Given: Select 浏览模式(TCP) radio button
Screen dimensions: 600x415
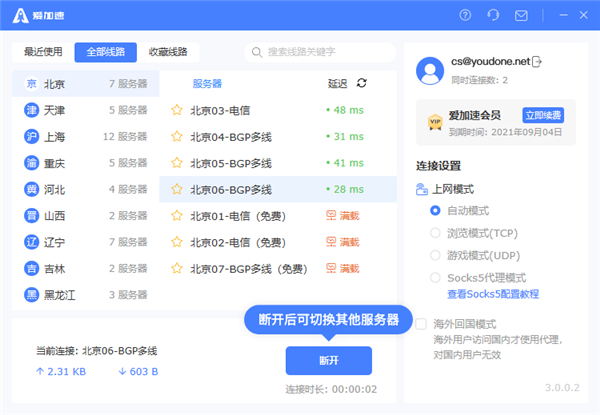Looking at the screenshot, I should tap(435, 233).
